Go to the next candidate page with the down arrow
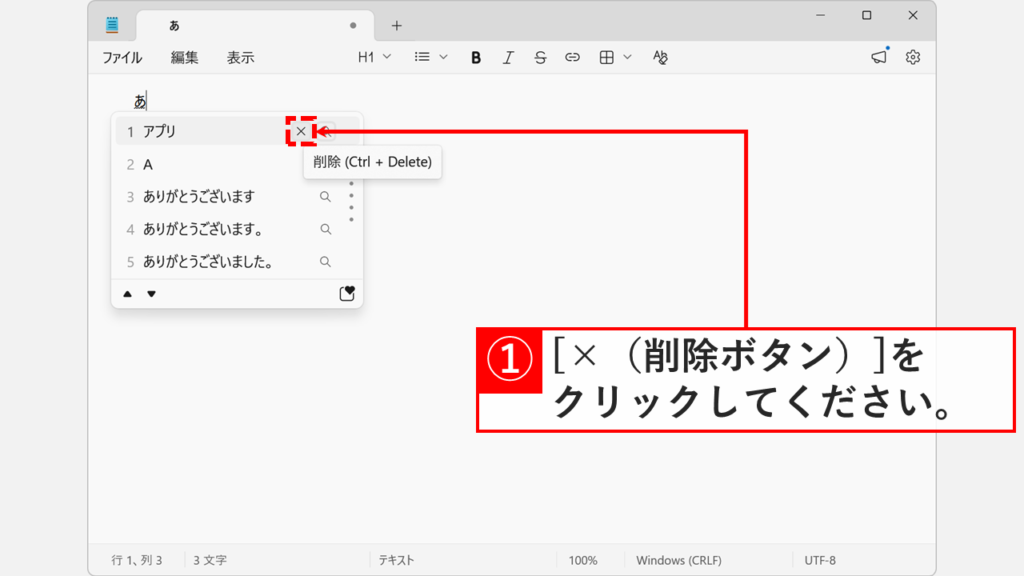 tap(152, 294)
